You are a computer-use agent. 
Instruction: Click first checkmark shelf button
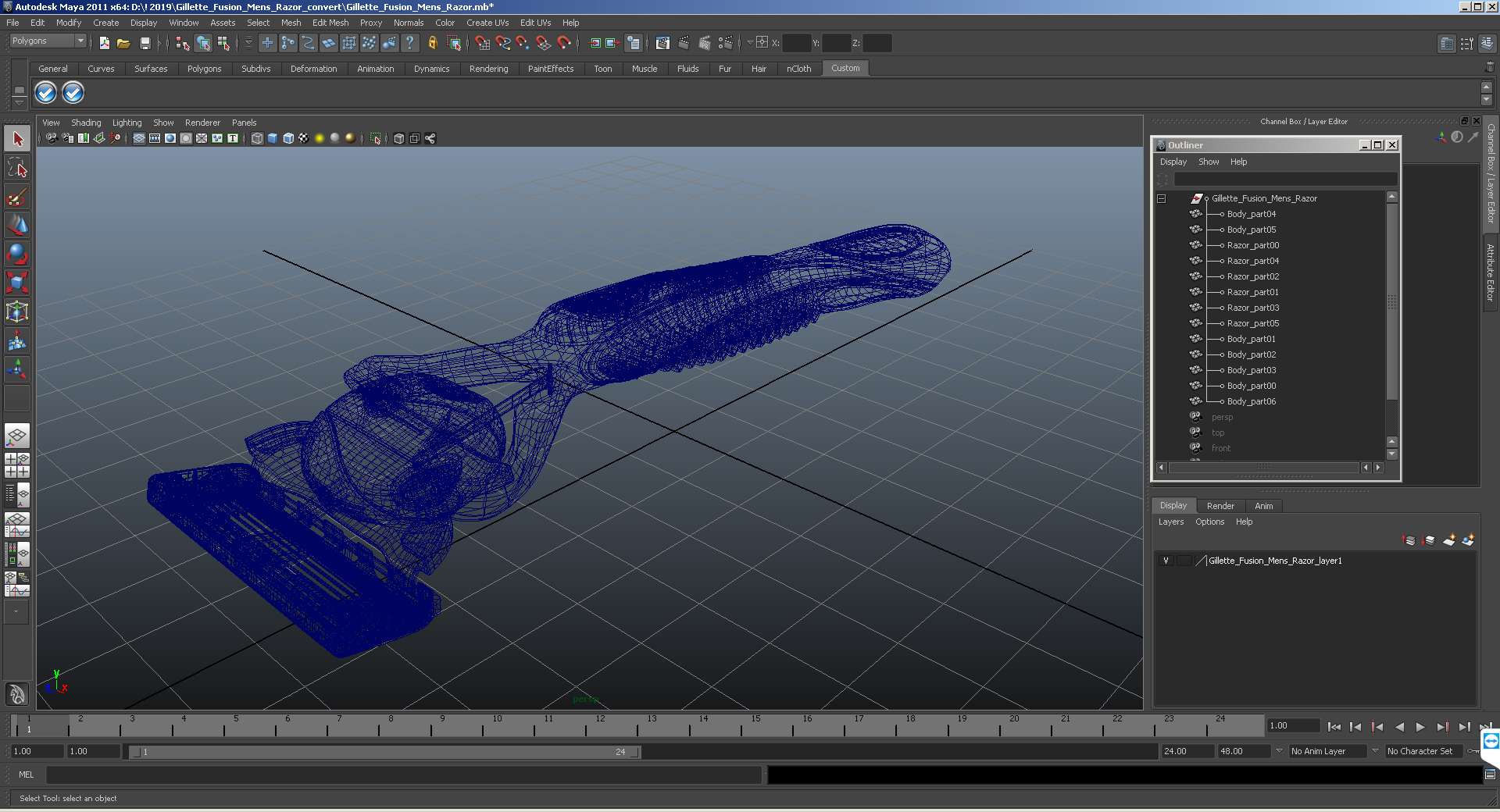tap(46, 93)
